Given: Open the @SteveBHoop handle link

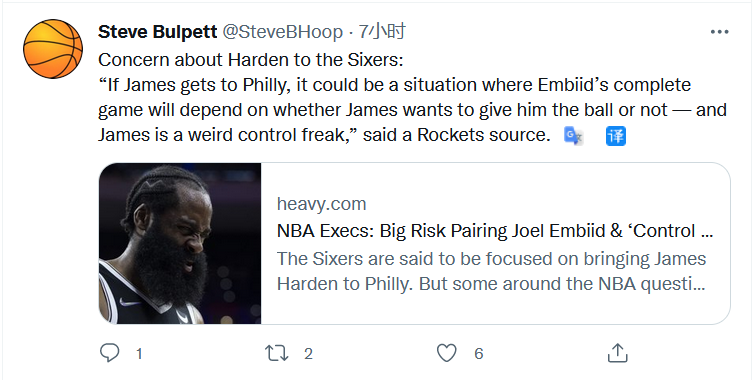Looking at the screenshot, I should [282, 32].
